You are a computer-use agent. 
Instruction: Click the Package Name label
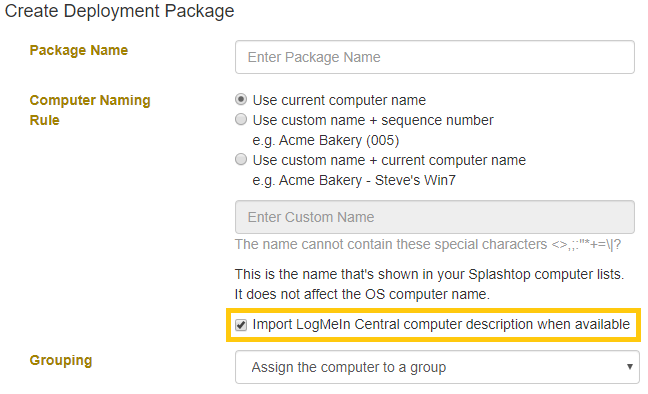click(79, 50)
